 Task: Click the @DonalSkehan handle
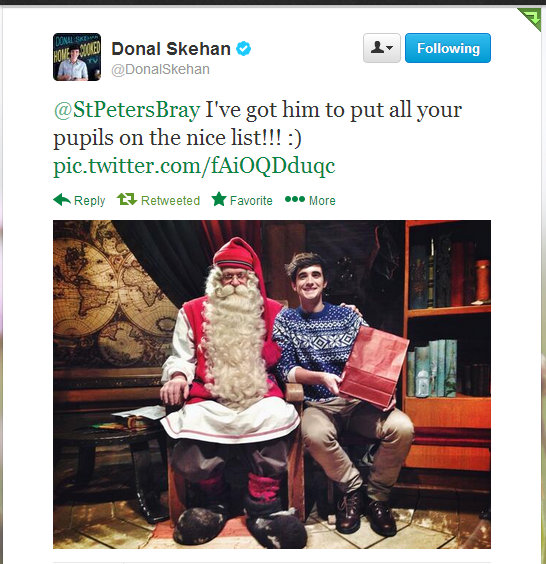(160, 69)
